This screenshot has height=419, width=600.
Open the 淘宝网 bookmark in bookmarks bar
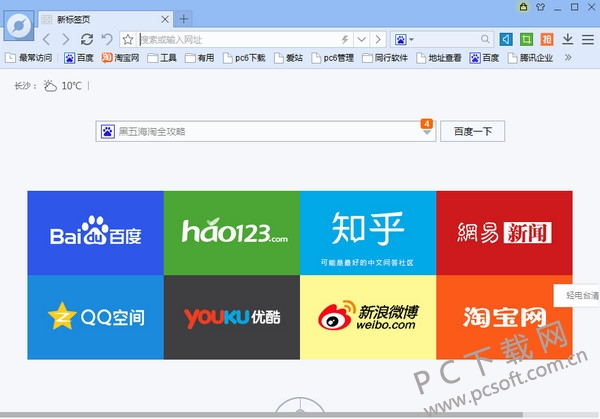coord(119,58)
